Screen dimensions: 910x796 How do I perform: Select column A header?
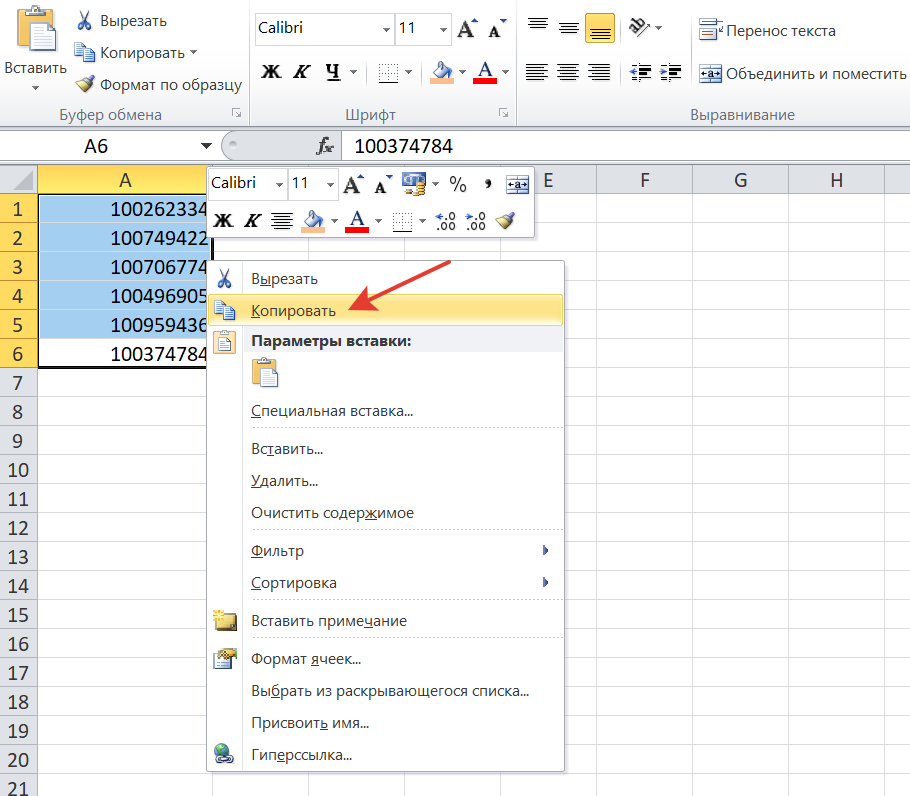click(x=124, y=180)
